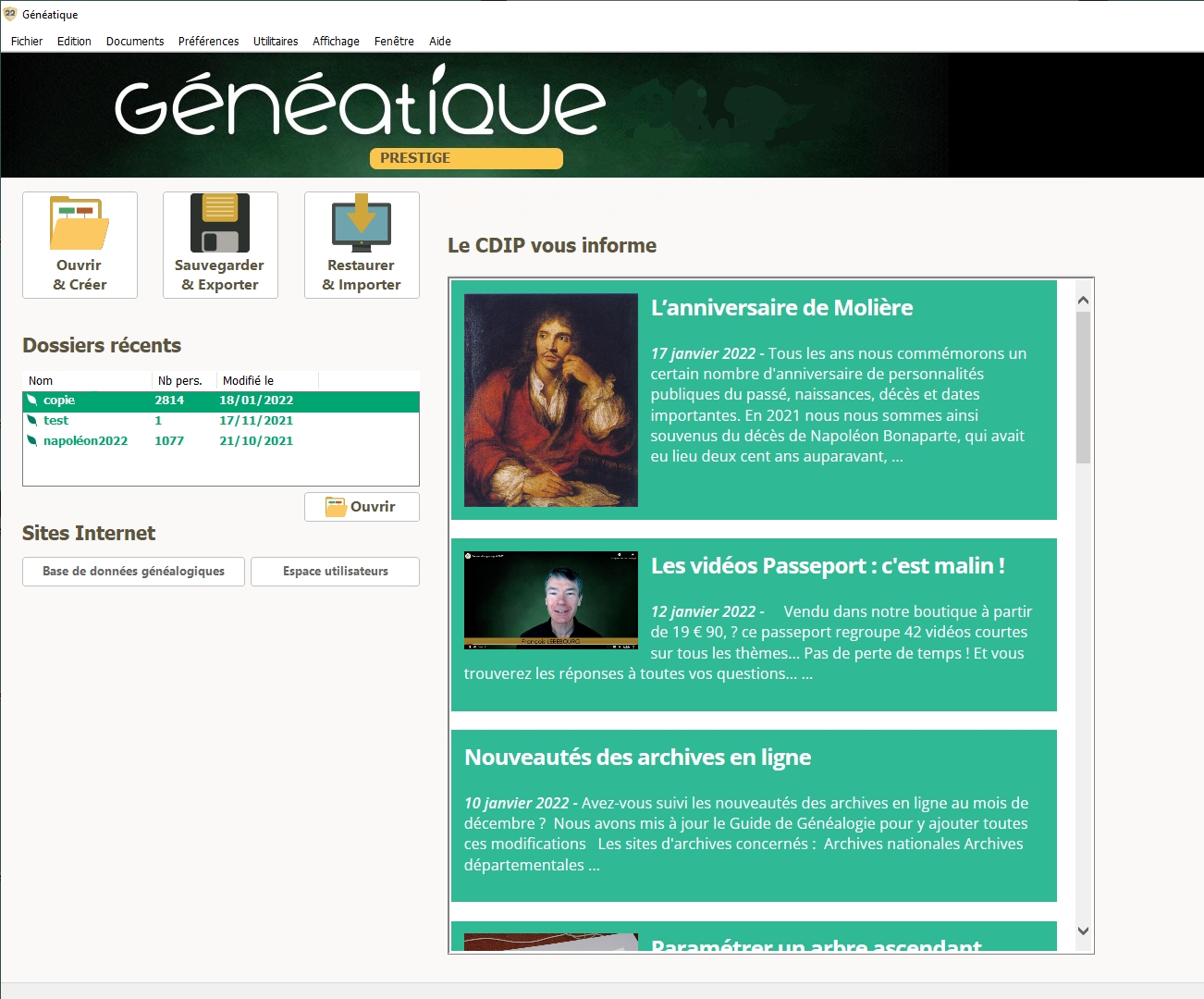
Task: Select the copie folder row
Action: tap(221, 401)
